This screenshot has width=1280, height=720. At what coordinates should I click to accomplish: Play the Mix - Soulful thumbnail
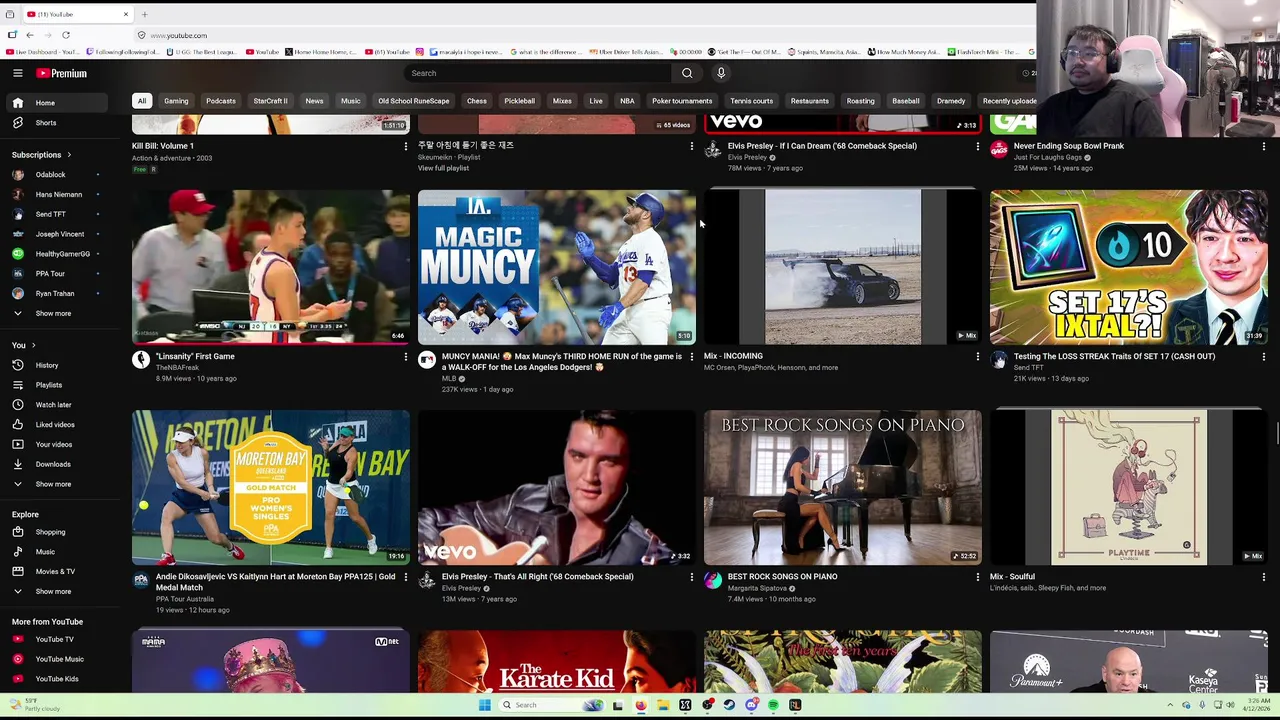(x=1128, y=487)
